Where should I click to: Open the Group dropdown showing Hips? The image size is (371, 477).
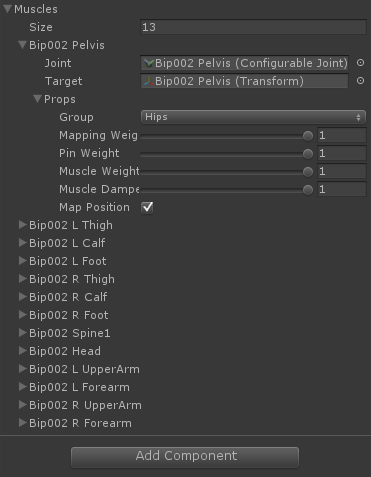[x=253, y=117]
